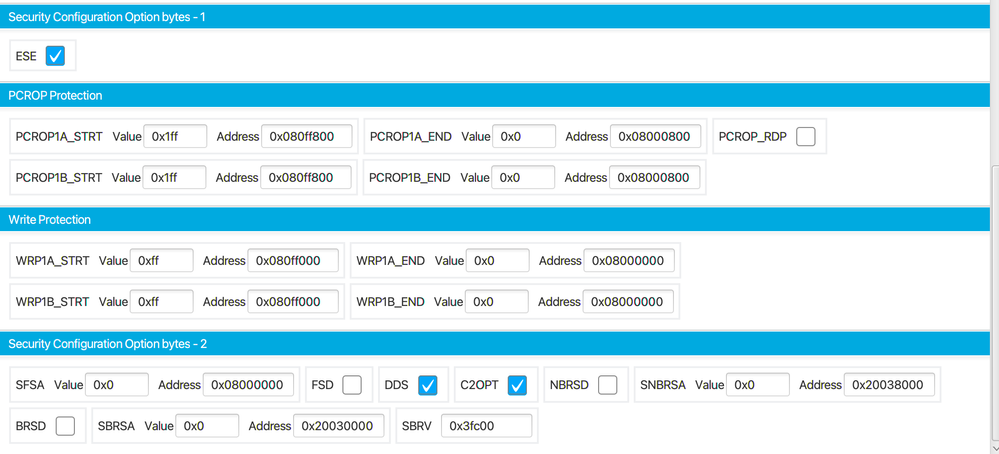Edit the SBRV value field
The width and height of the screenshot is (999, 454).
tap(487, 426)
